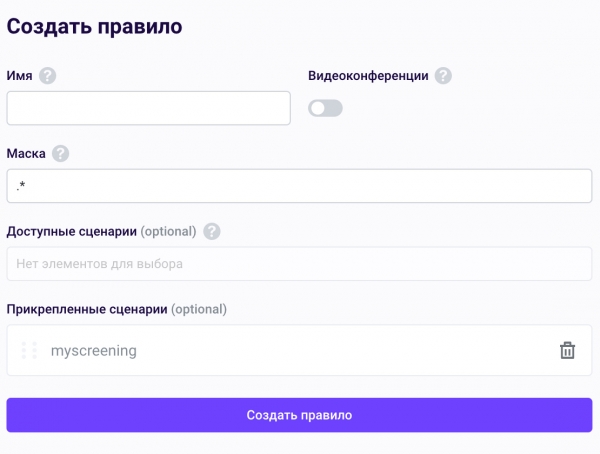Show help for Доступные сценарии
600x454 pixels.
211,231
